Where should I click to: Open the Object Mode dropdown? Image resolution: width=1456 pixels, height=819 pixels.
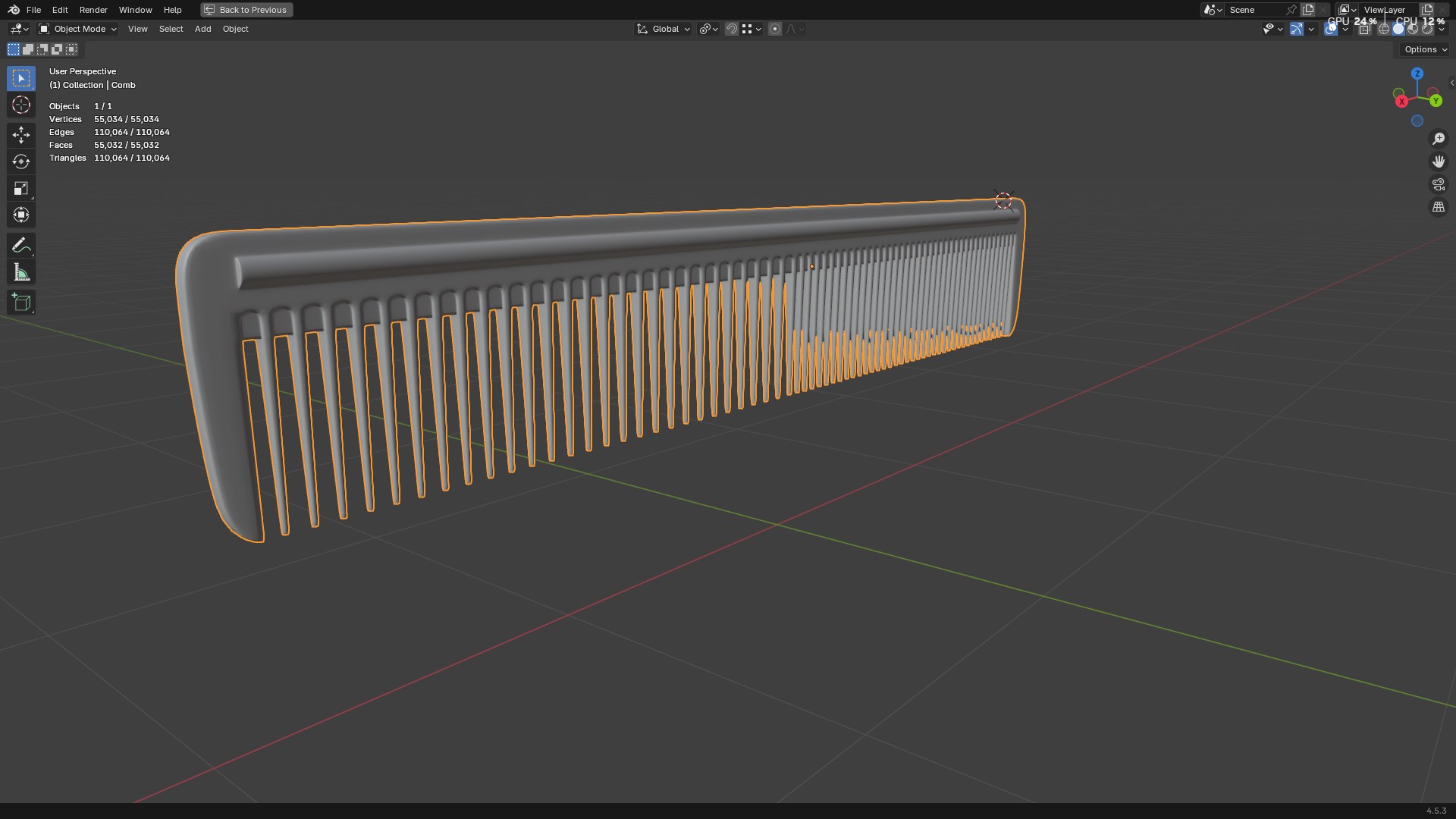tap(77, 29)
